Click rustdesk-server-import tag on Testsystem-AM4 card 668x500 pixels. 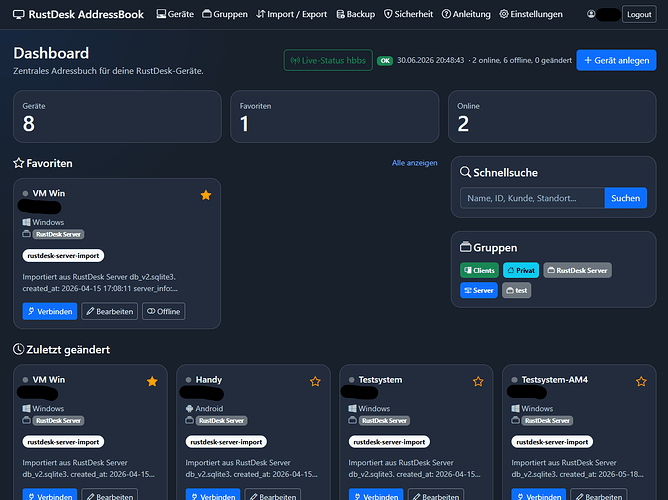(x=552, y=442)
